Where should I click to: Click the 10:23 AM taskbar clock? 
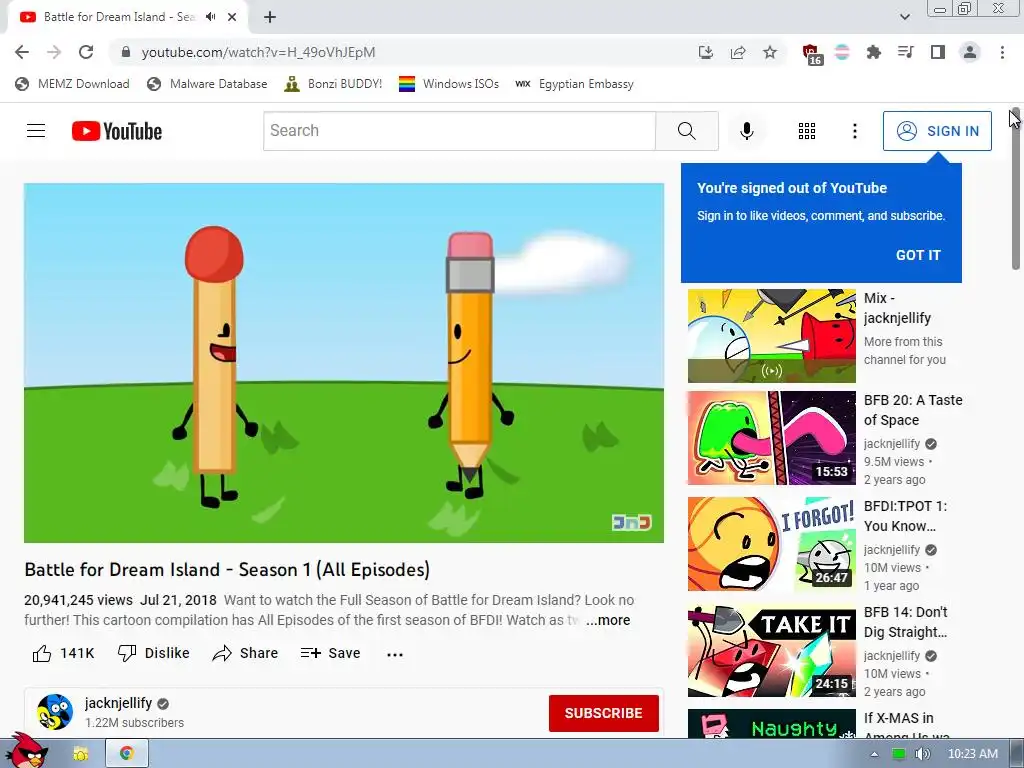pyautogui.click(x=973, y=754)
